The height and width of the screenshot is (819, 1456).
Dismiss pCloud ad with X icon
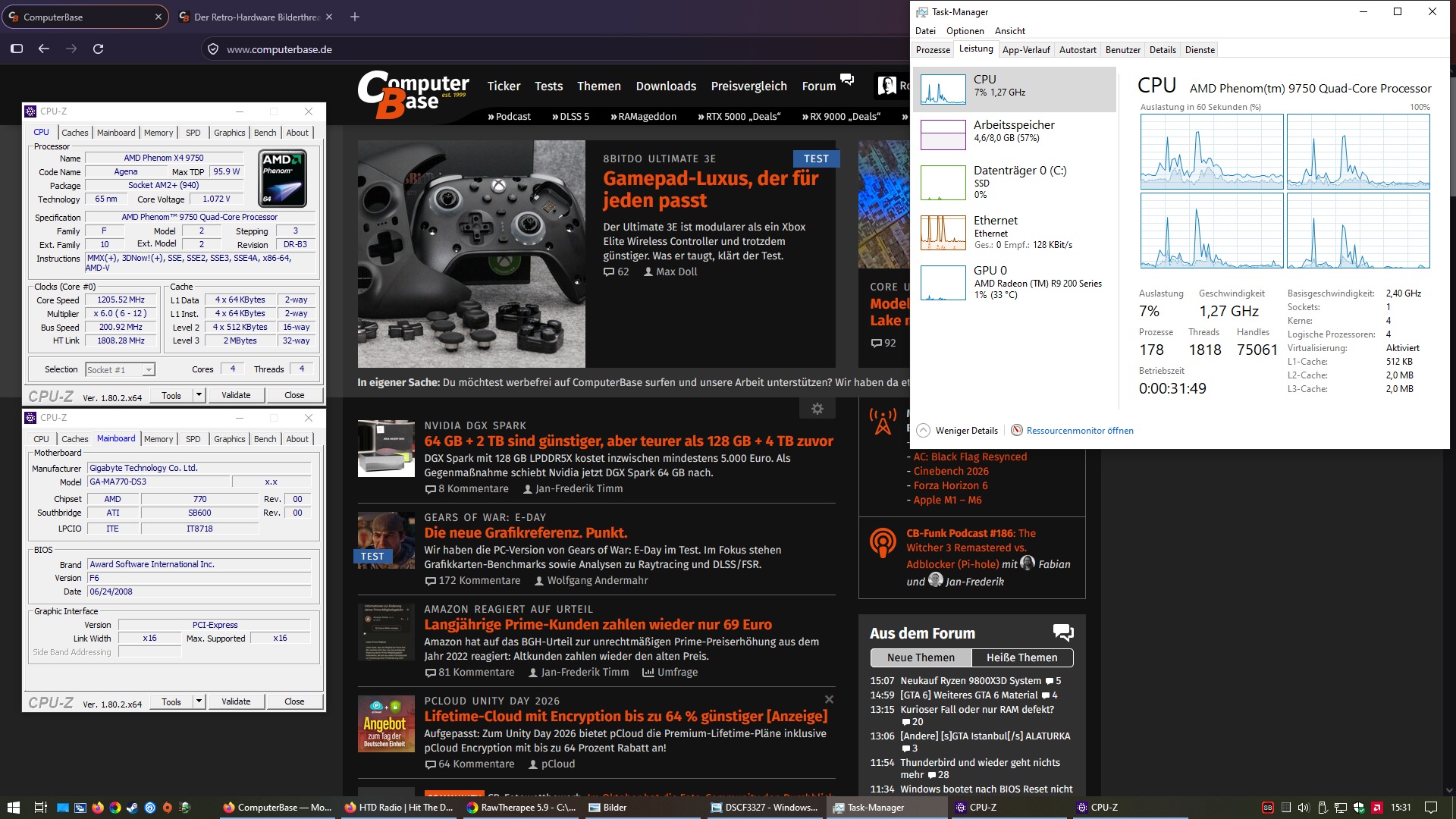coord(829,699)
